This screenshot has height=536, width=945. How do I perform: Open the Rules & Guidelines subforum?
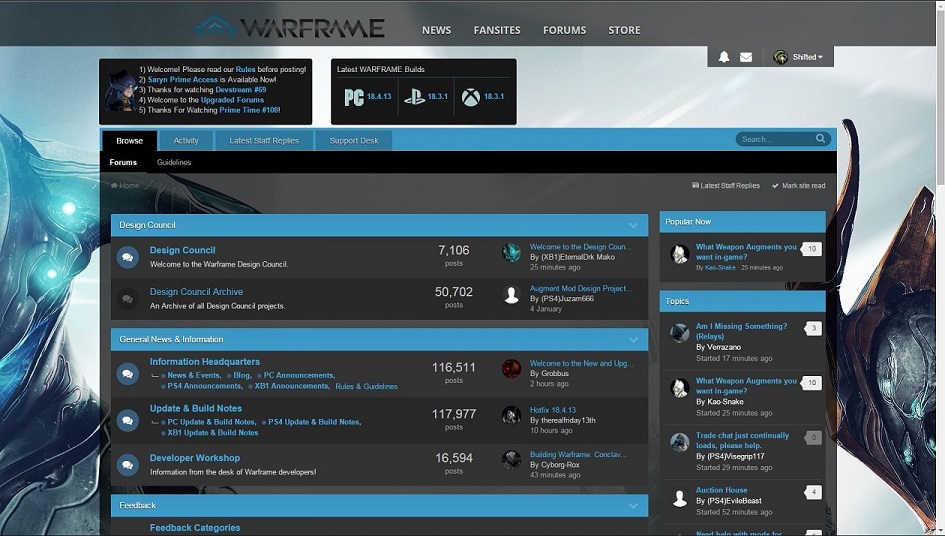366,386
